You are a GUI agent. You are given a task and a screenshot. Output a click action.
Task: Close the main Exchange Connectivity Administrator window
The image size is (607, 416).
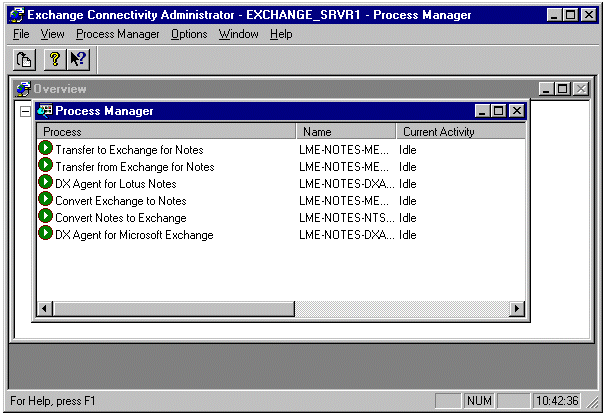pyautogui.click(x=589, y=15)
